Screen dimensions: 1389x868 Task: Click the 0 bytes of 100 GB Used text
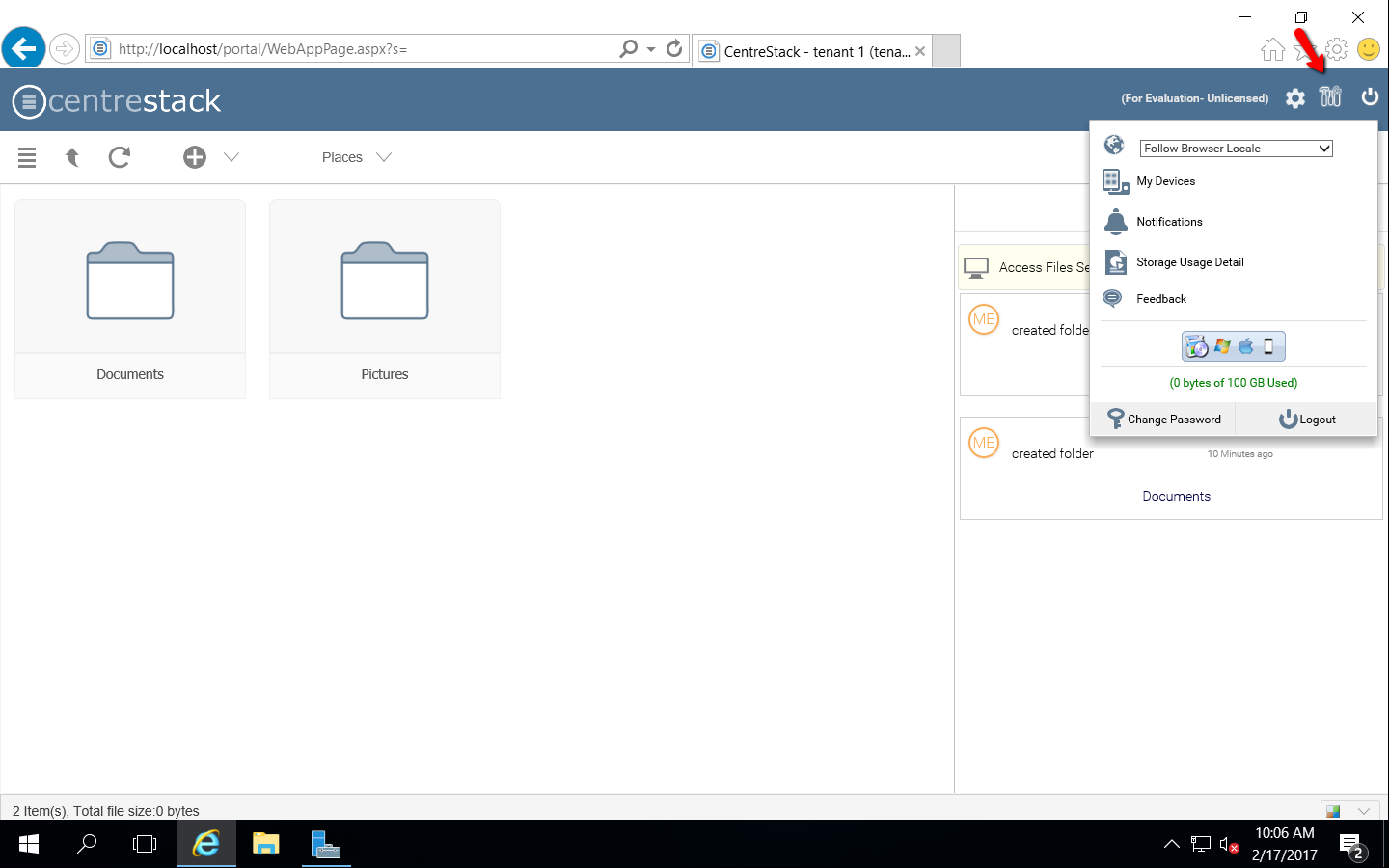click(x=1234, y=383)
